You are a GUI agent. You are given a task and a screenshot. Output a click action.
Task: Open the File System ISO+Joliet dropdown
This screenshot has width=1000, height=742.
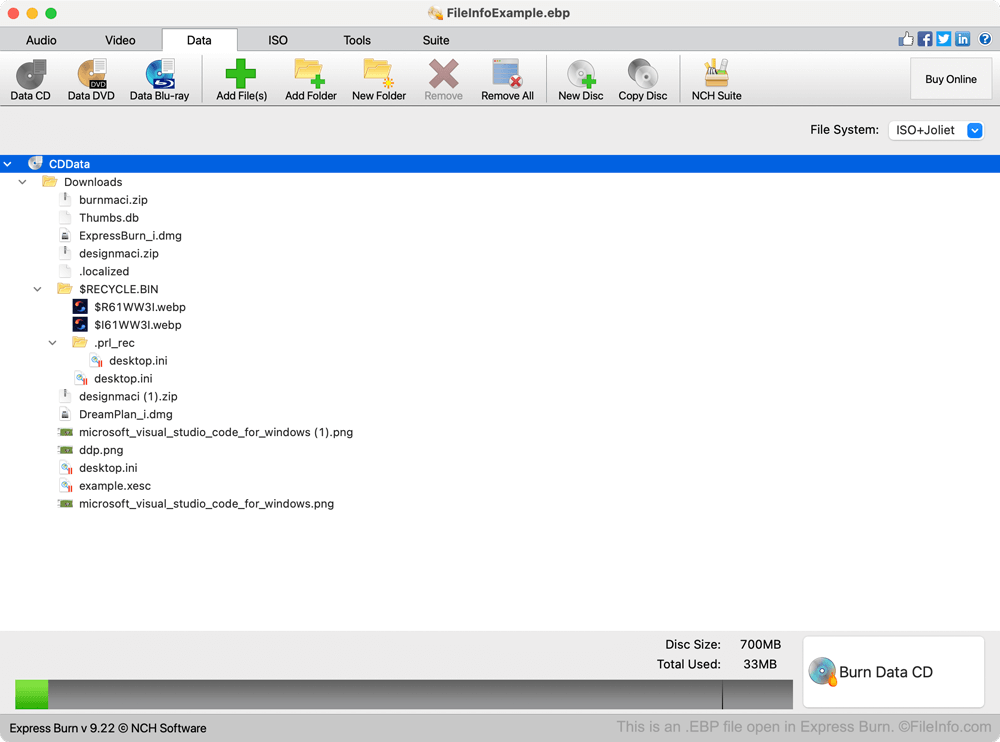(x=936, y=130)
